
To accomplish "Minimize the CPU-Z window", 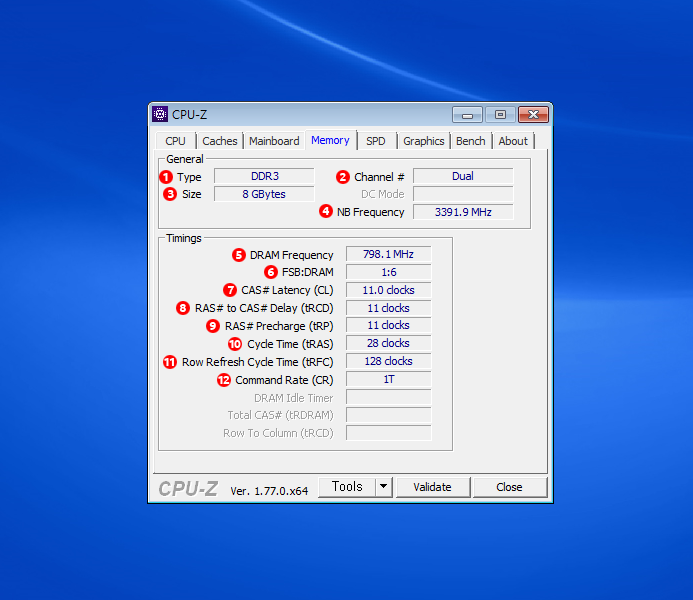I will [467, 114].
